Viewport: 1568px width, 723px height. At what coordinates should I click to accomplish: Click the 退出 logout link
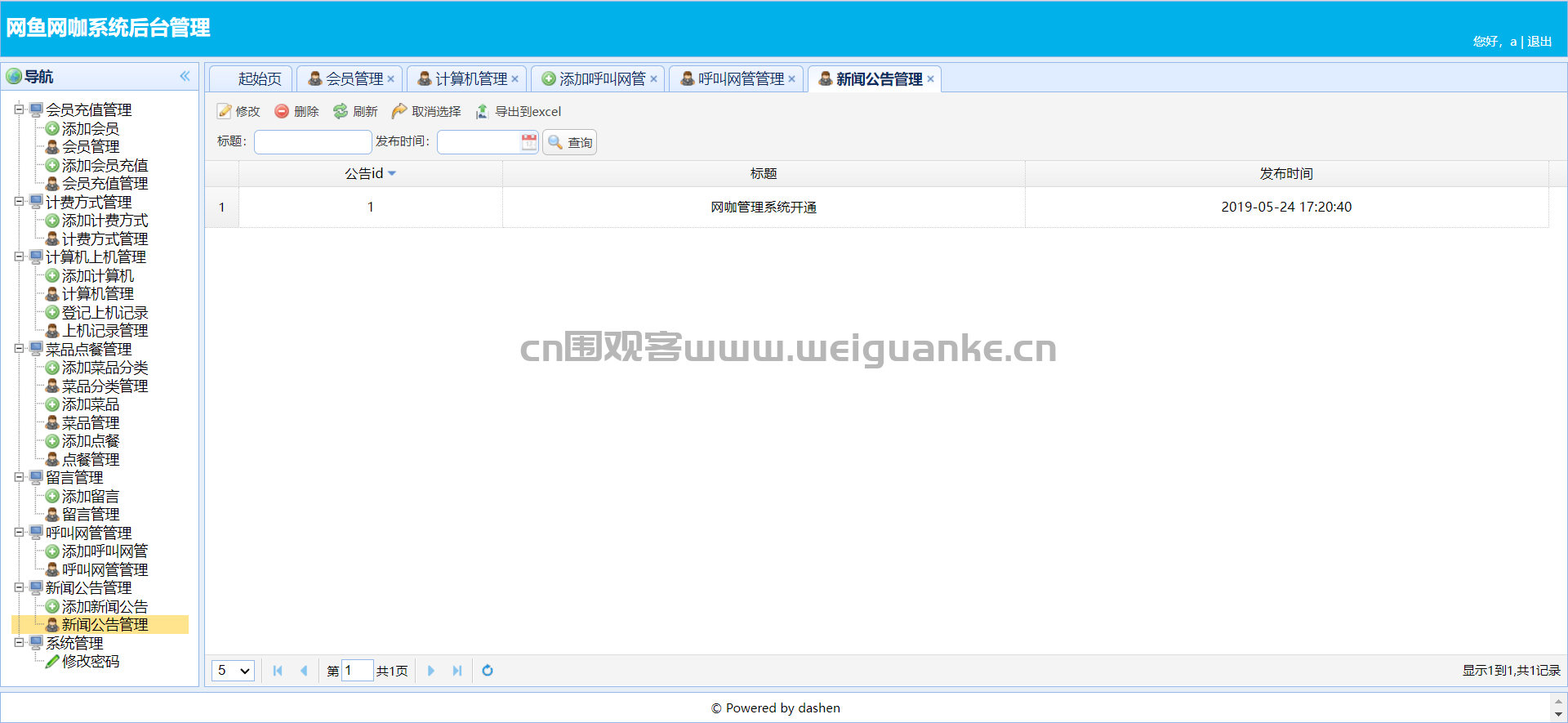tap(1539, 41)
